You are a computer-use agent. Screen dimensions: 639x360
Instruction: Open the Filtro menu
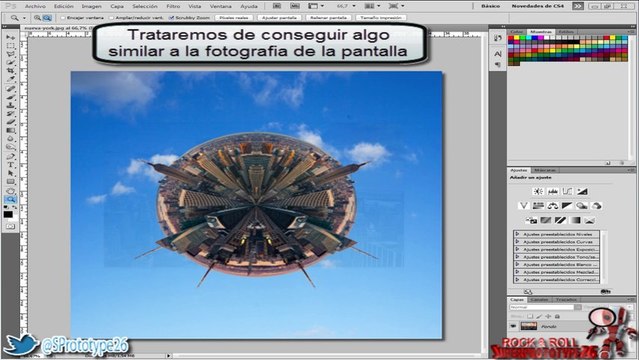pyautogui.click(x=173, y=6)
